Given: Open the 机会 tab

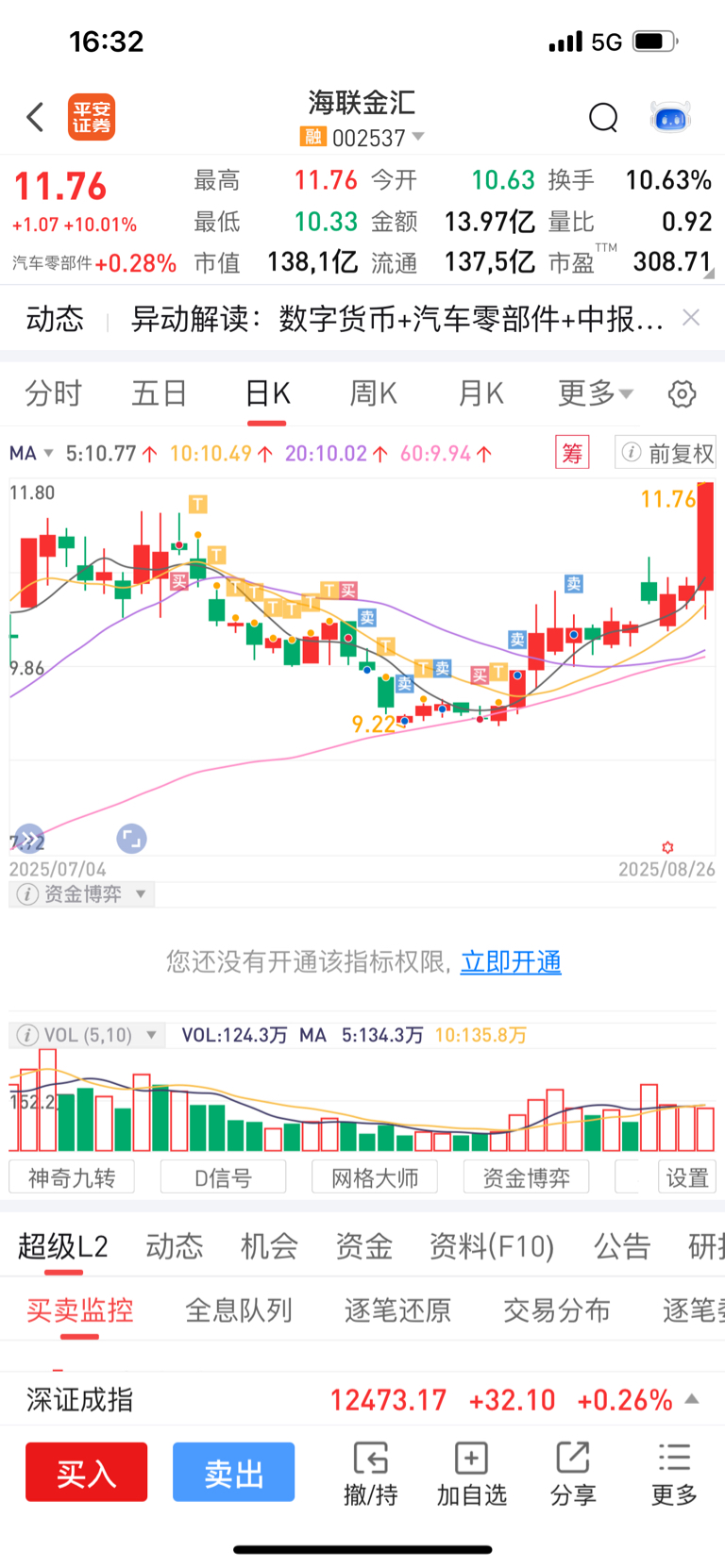Looking at the screenshot, I should coord(269,1247).
